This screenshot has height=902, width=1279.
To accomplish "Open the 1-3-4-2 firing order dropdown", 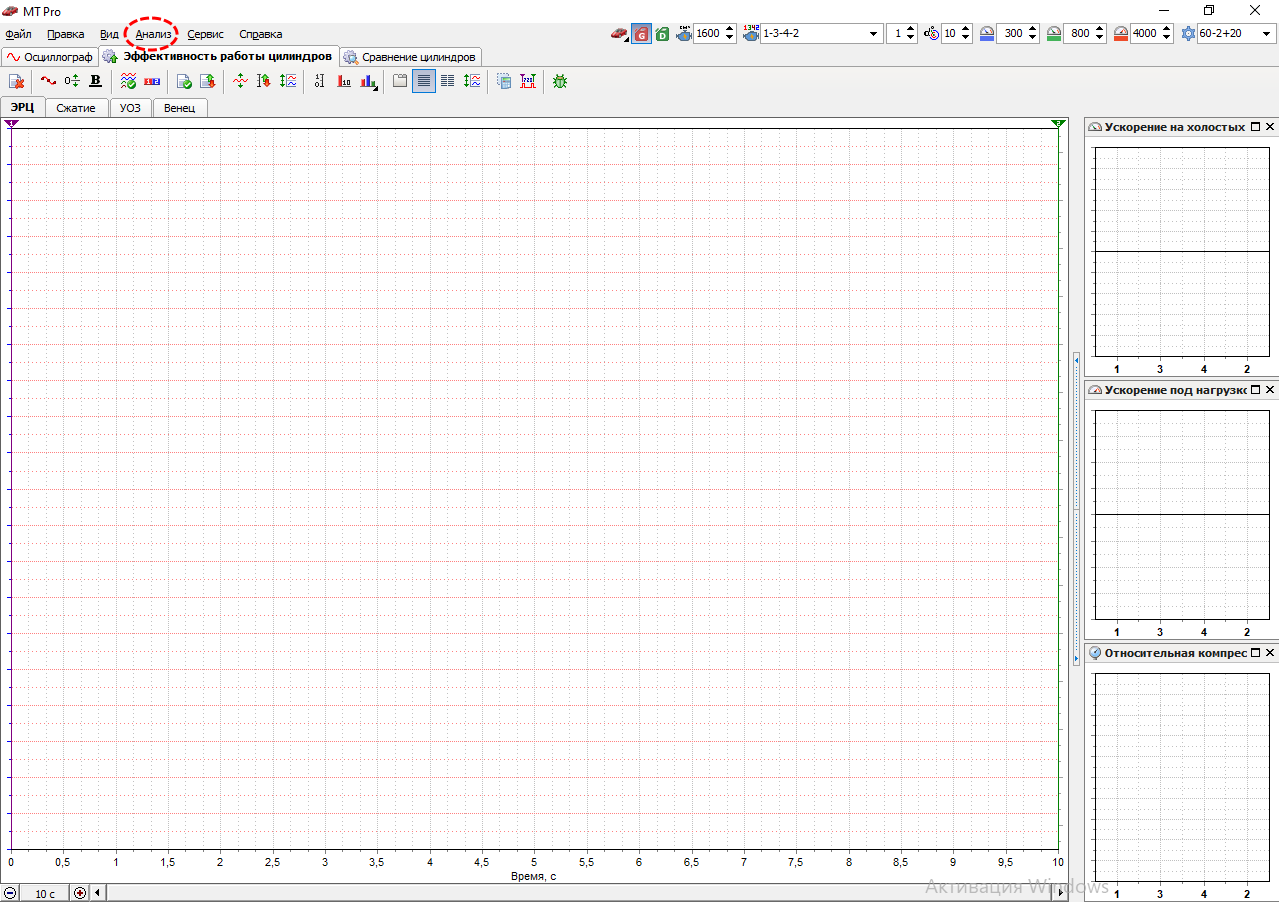I will [875, 34].
